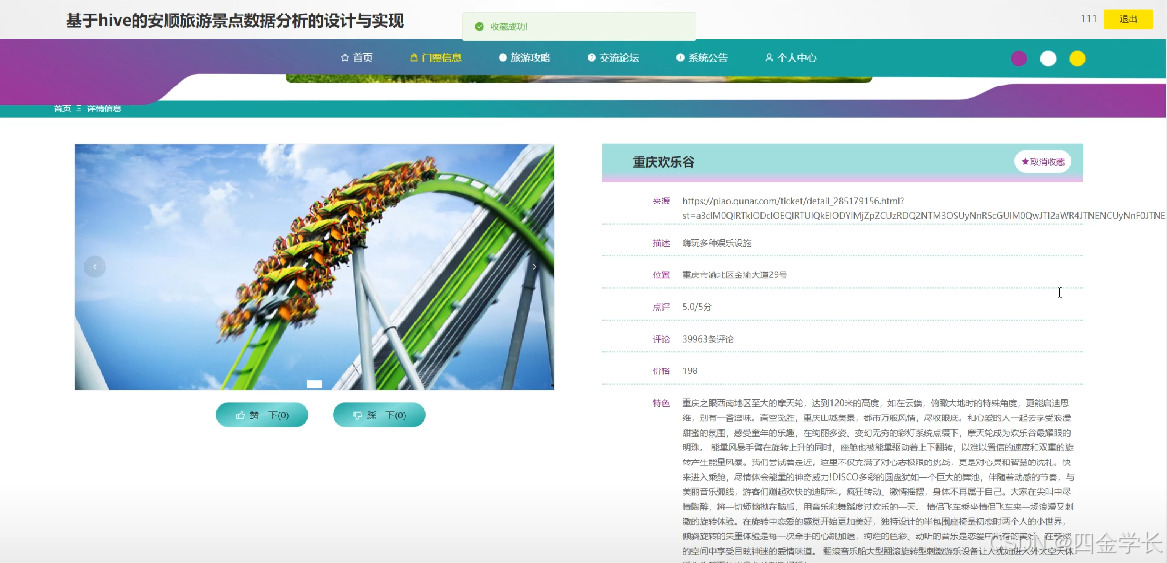Click the 39963条评论 comment count

click(x=708, y=339)
